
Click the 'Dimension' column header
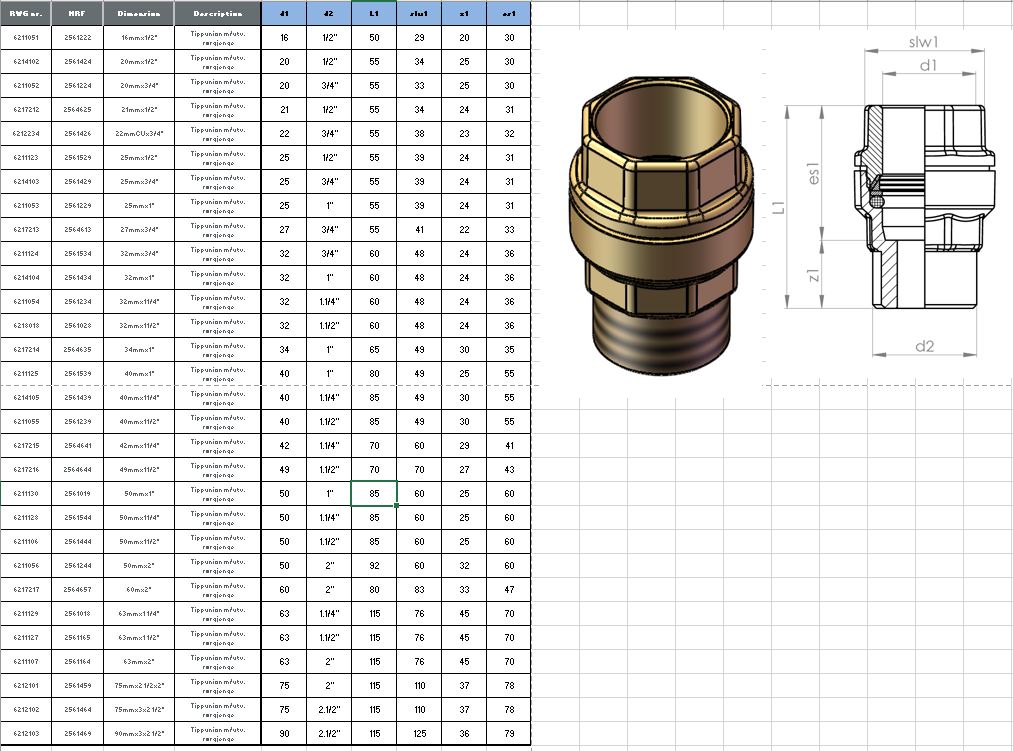click(138, 14)
